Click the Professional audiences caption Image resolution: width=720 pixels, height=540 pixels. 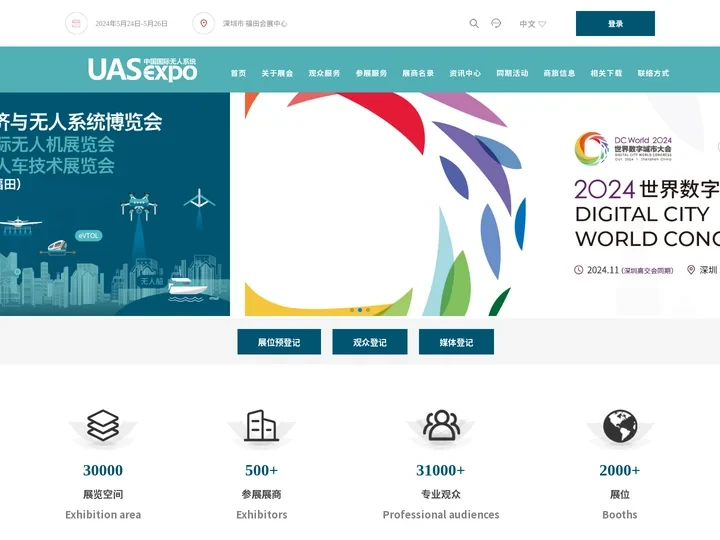tap(441, 515)
